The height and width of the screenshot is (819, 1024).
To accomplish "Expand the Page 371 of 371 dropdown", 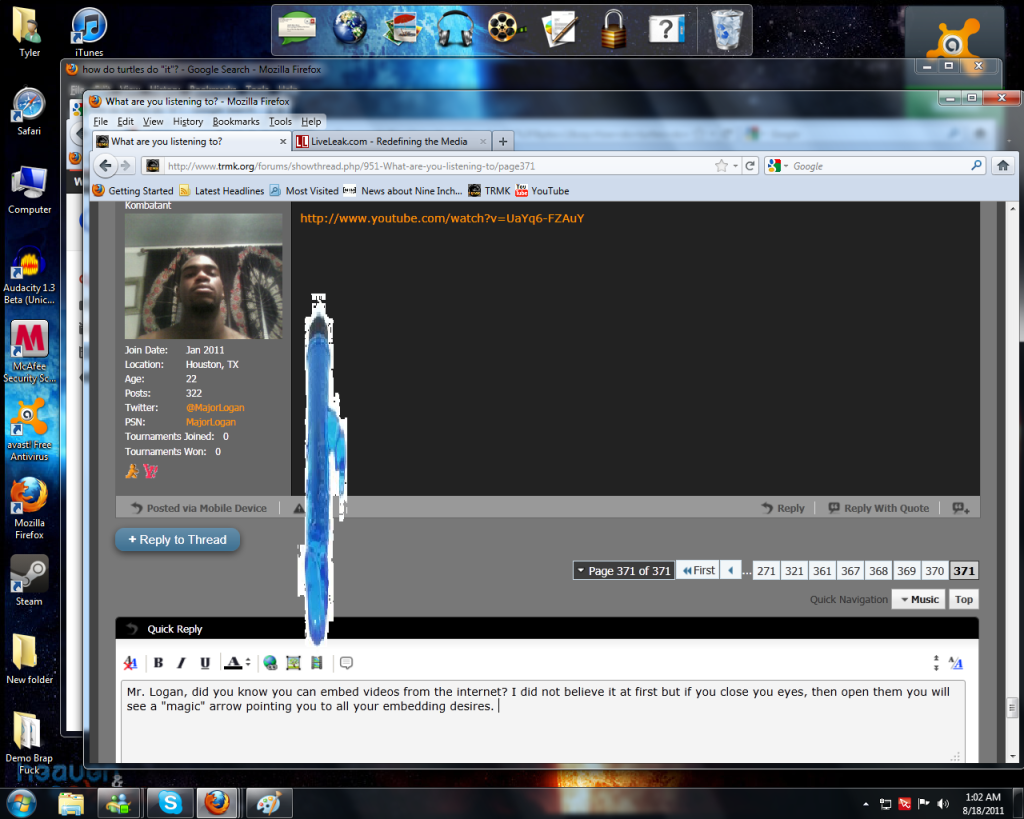I will click(622, 571).
